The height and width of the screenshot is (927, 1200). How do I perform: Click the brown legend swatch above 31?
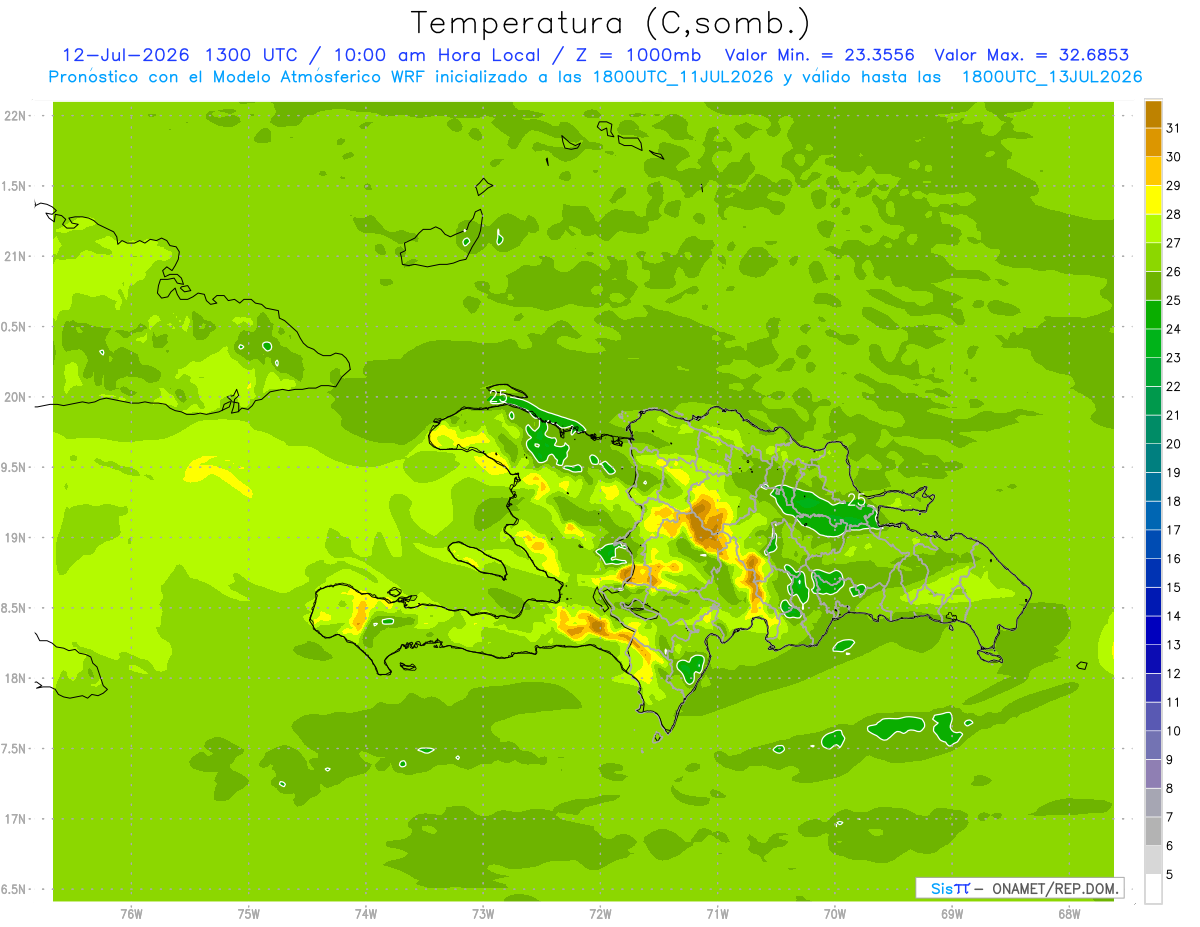(1153, 113)
